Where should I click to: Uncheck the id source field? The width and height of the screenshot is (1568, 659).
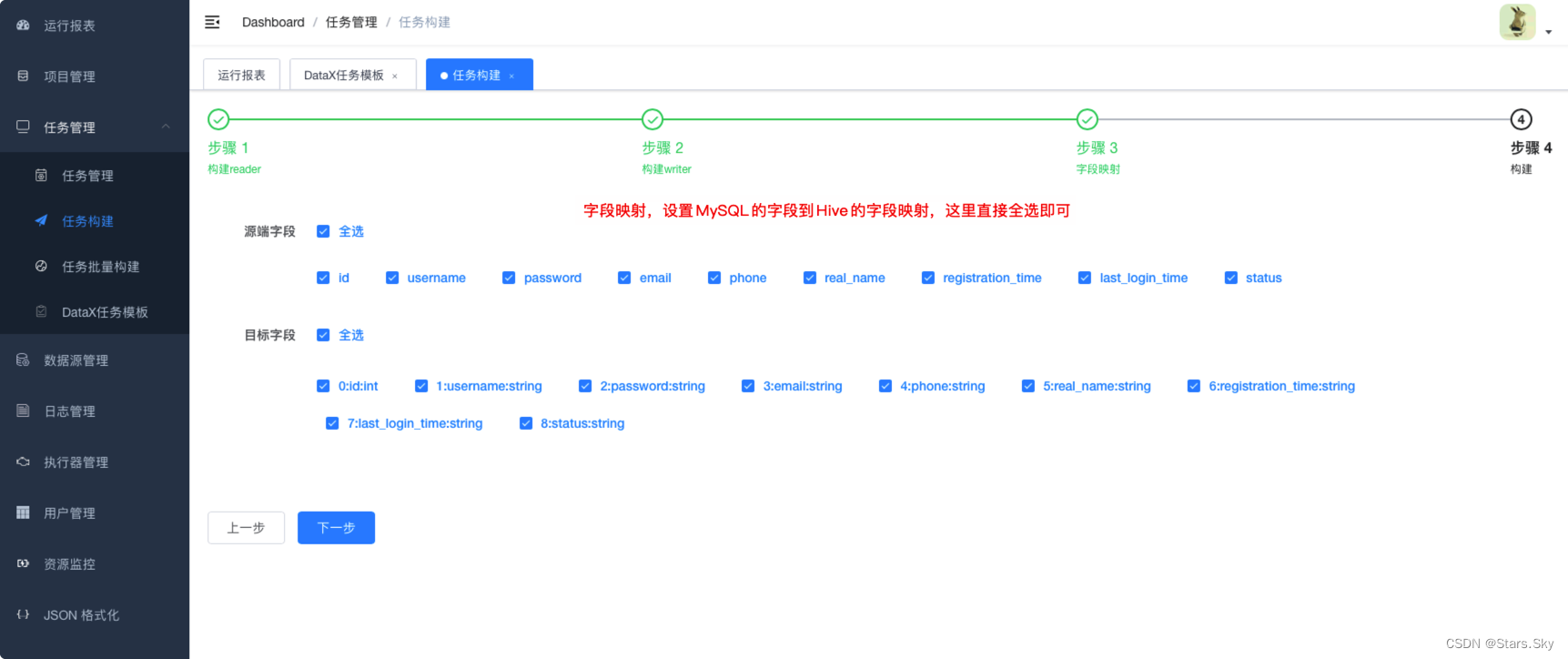[323, 278]
